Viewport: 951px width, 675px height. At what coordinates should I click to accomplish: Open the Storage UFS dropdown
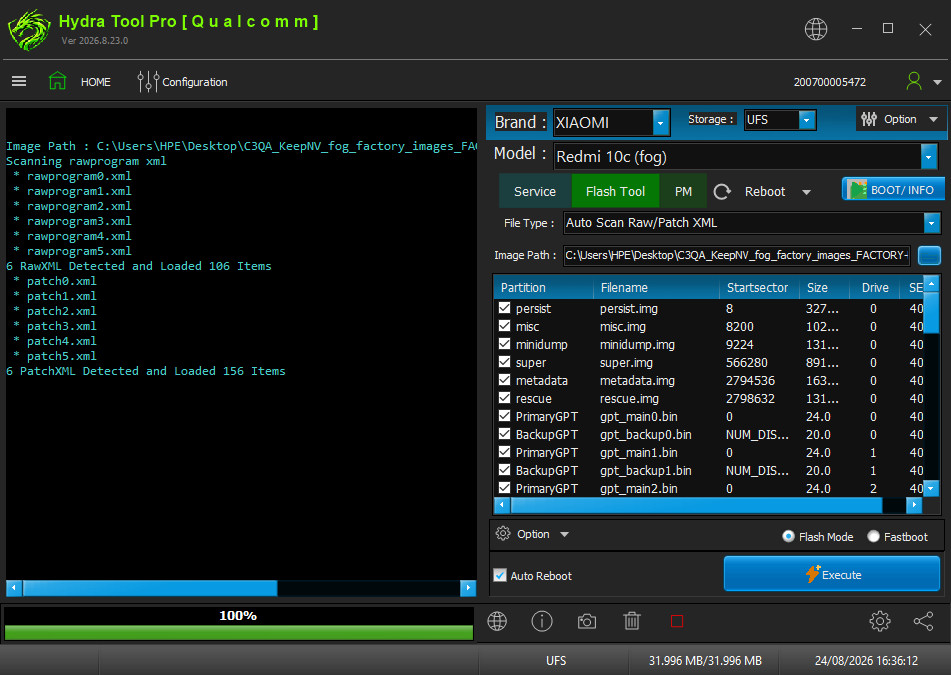(807, 120)
